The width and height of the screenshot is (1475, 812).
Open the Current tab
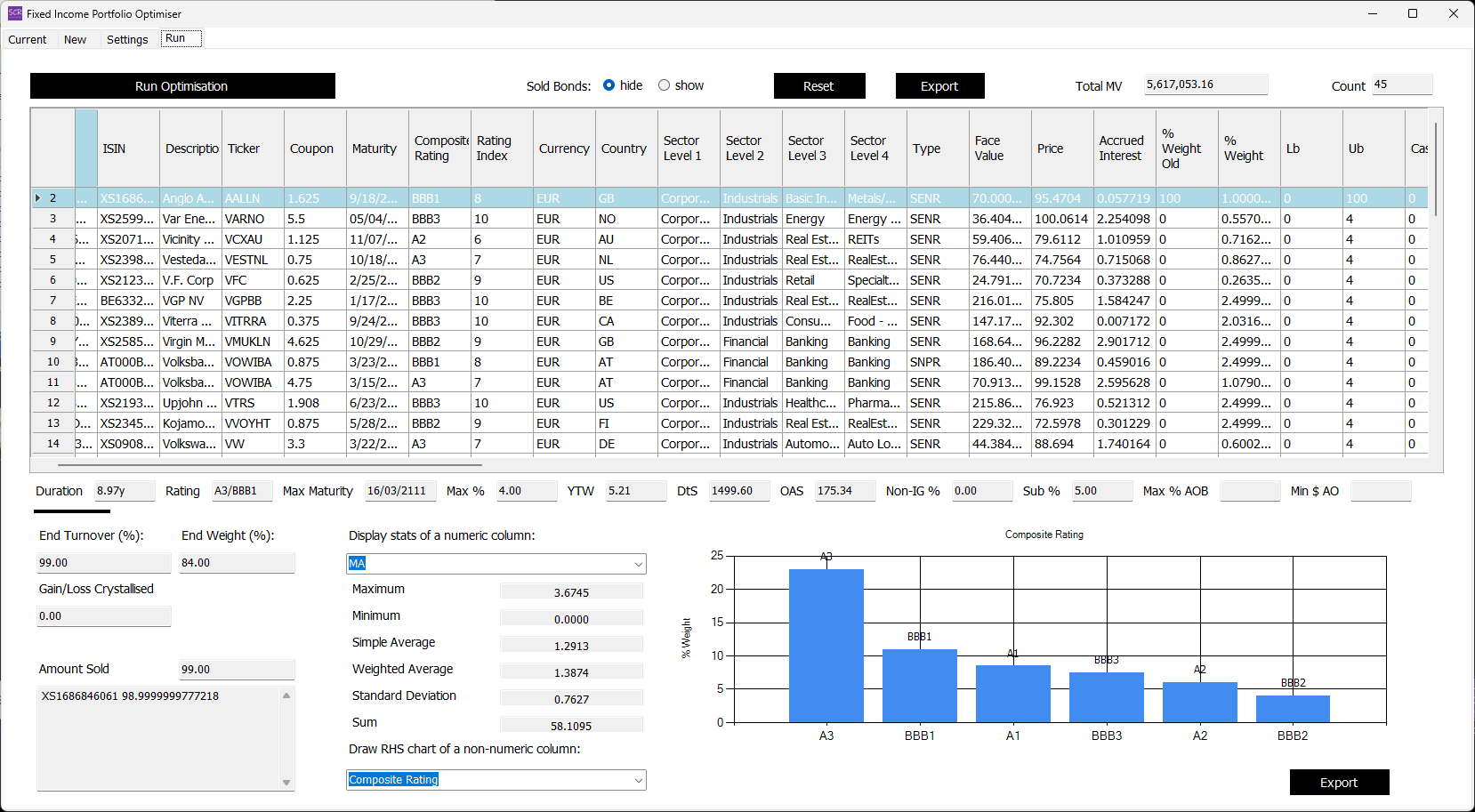[x=28, y=39]
